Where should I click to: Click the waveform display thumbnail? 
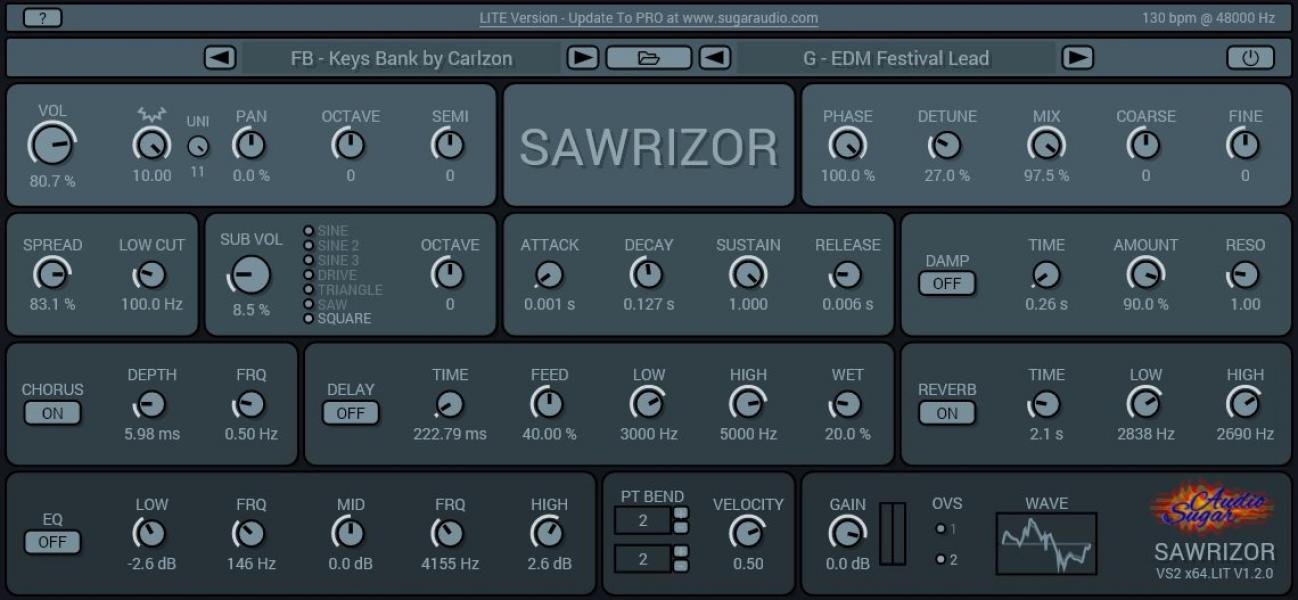point(1046,543)
